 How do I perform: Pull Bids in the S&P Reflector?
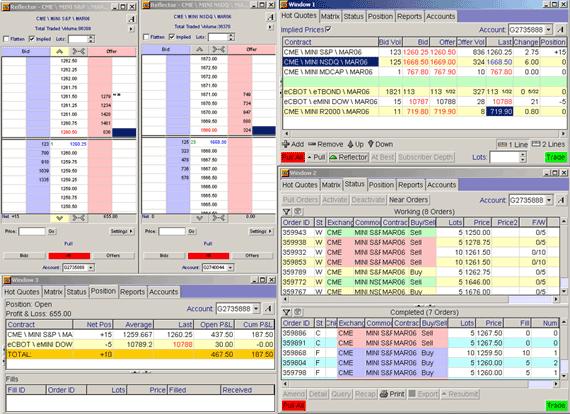point(24,256)
